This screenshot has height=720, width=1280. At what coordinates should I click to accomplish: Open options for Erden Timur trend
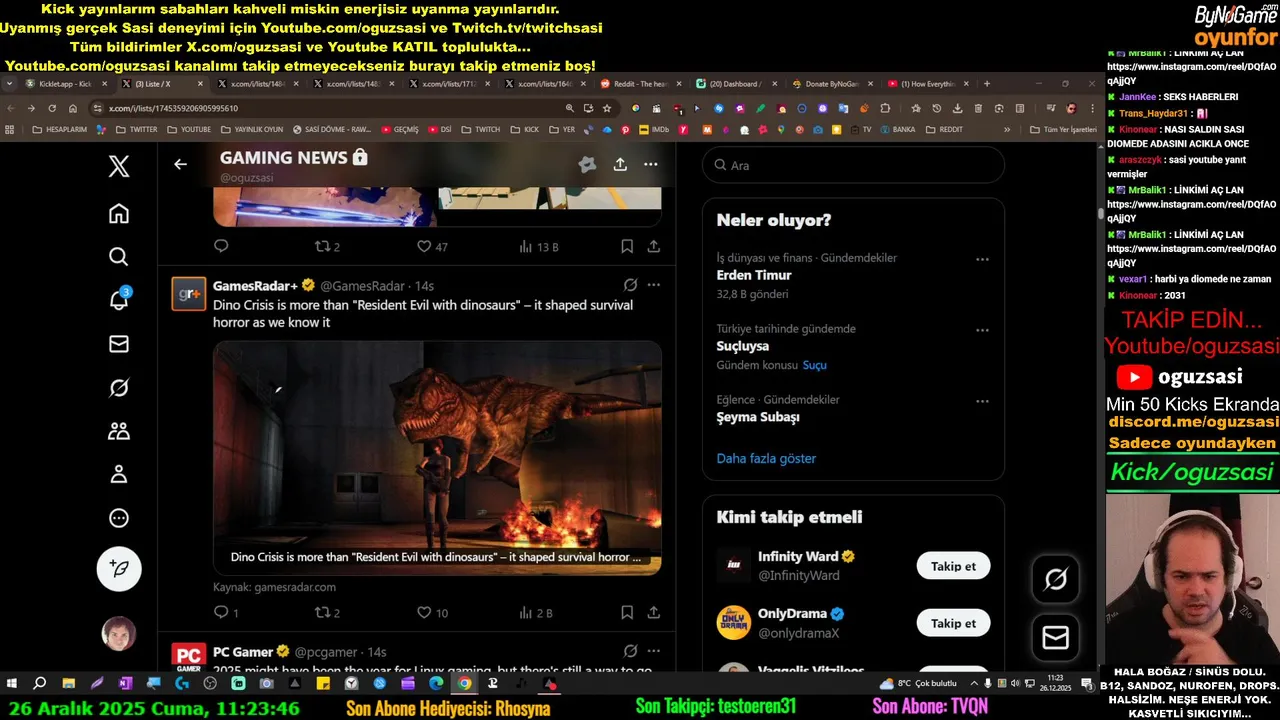pos(982,259)
